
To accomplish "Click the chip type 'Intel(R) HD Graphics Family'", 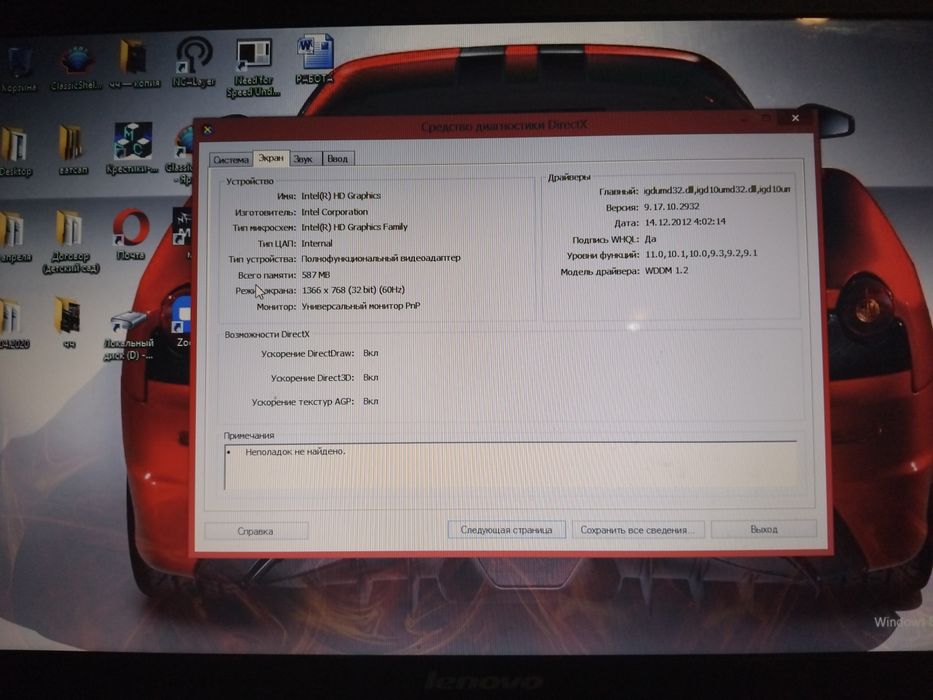I will click(355, 227).
